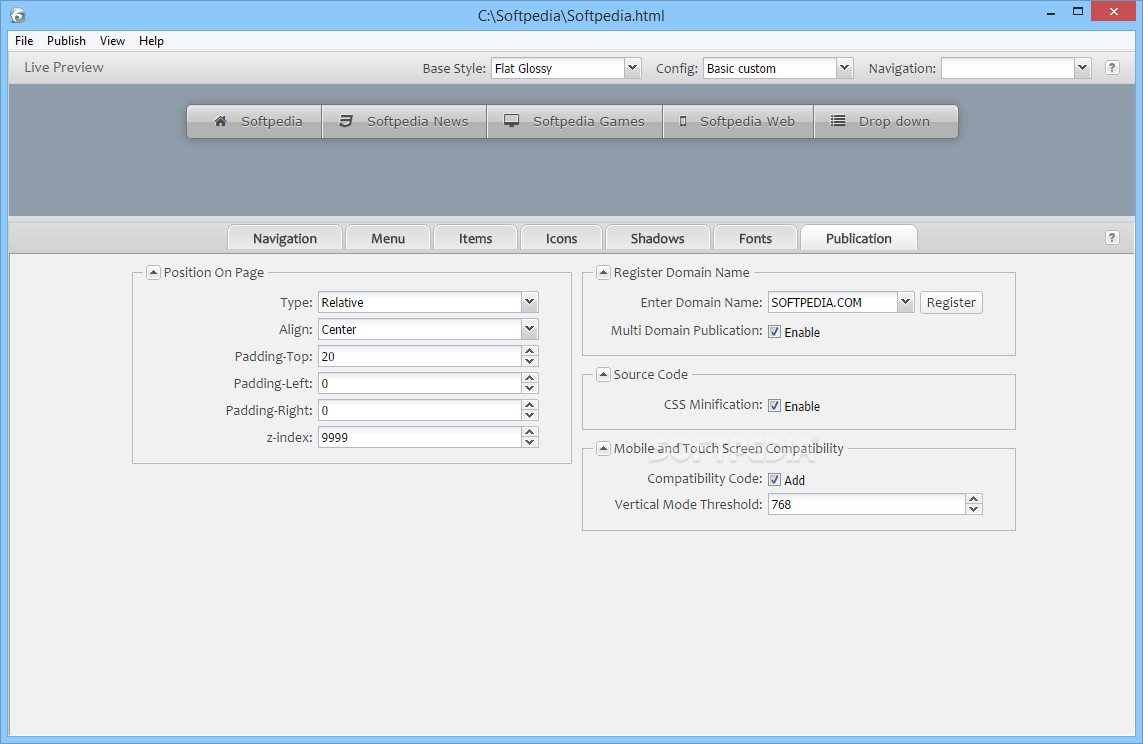
Task: Open the Help menu
Action: click(152, 41)
